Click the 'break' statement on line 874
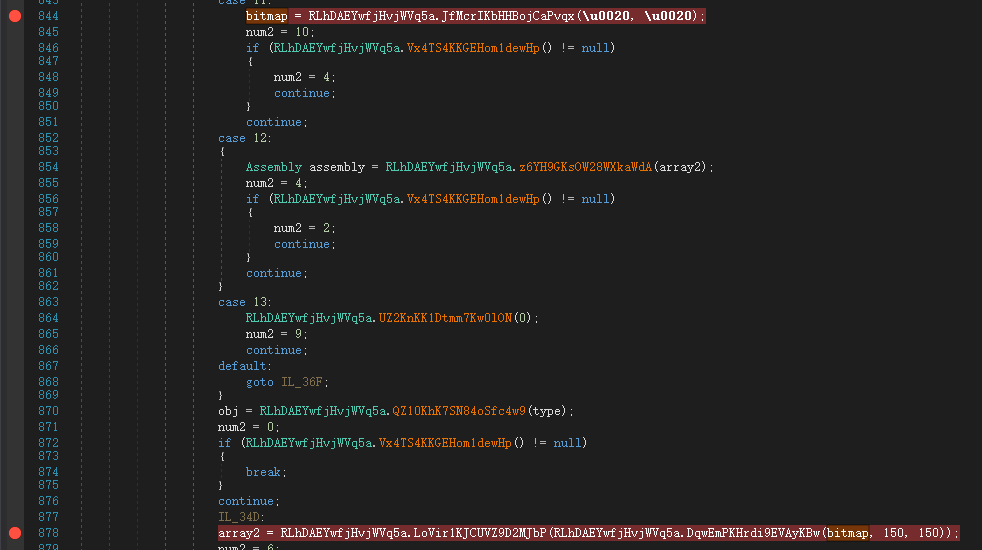This screenshot has height=550, width=982. pos(264,472)
